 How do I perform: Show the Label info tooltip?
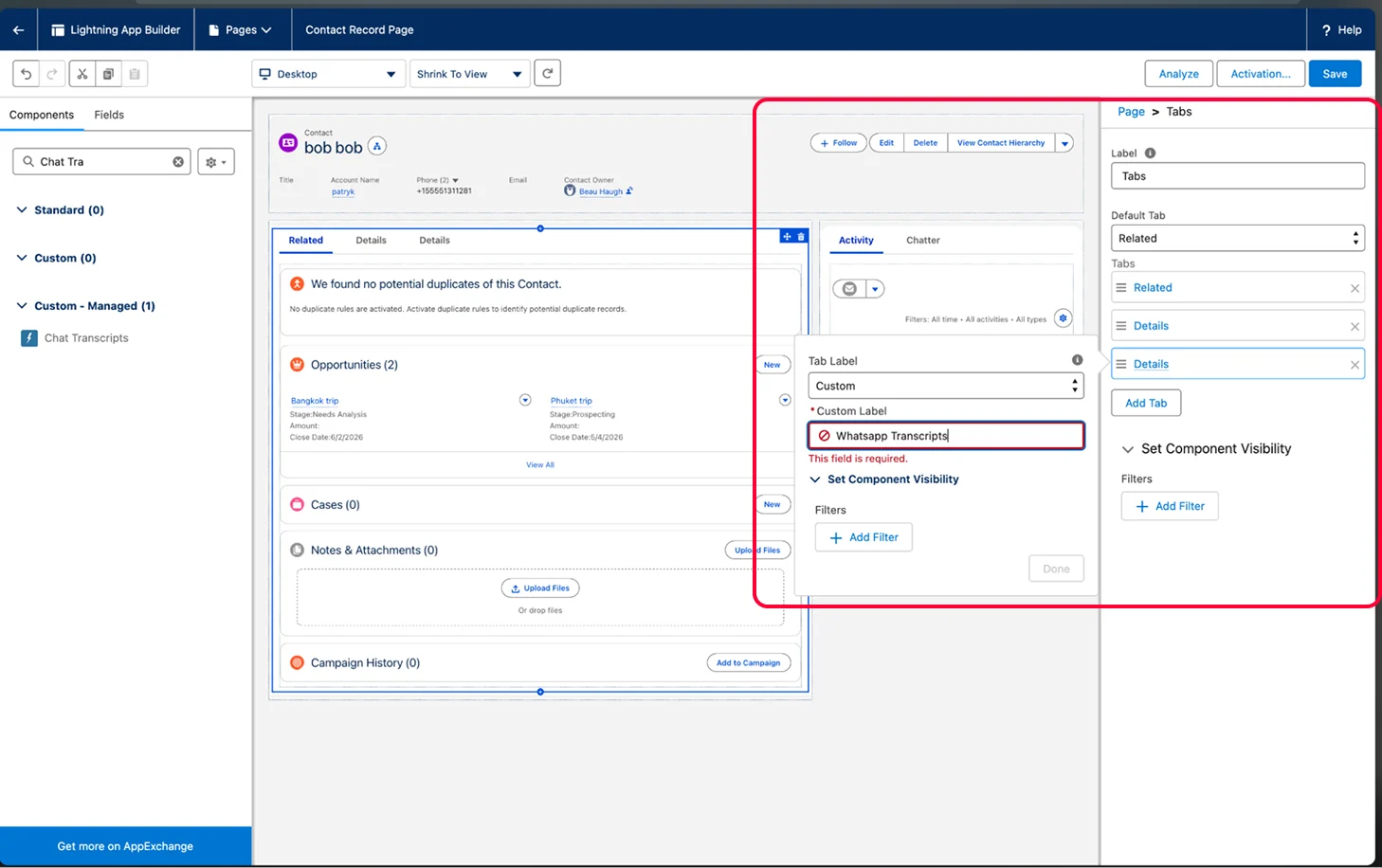point(1150,154)
